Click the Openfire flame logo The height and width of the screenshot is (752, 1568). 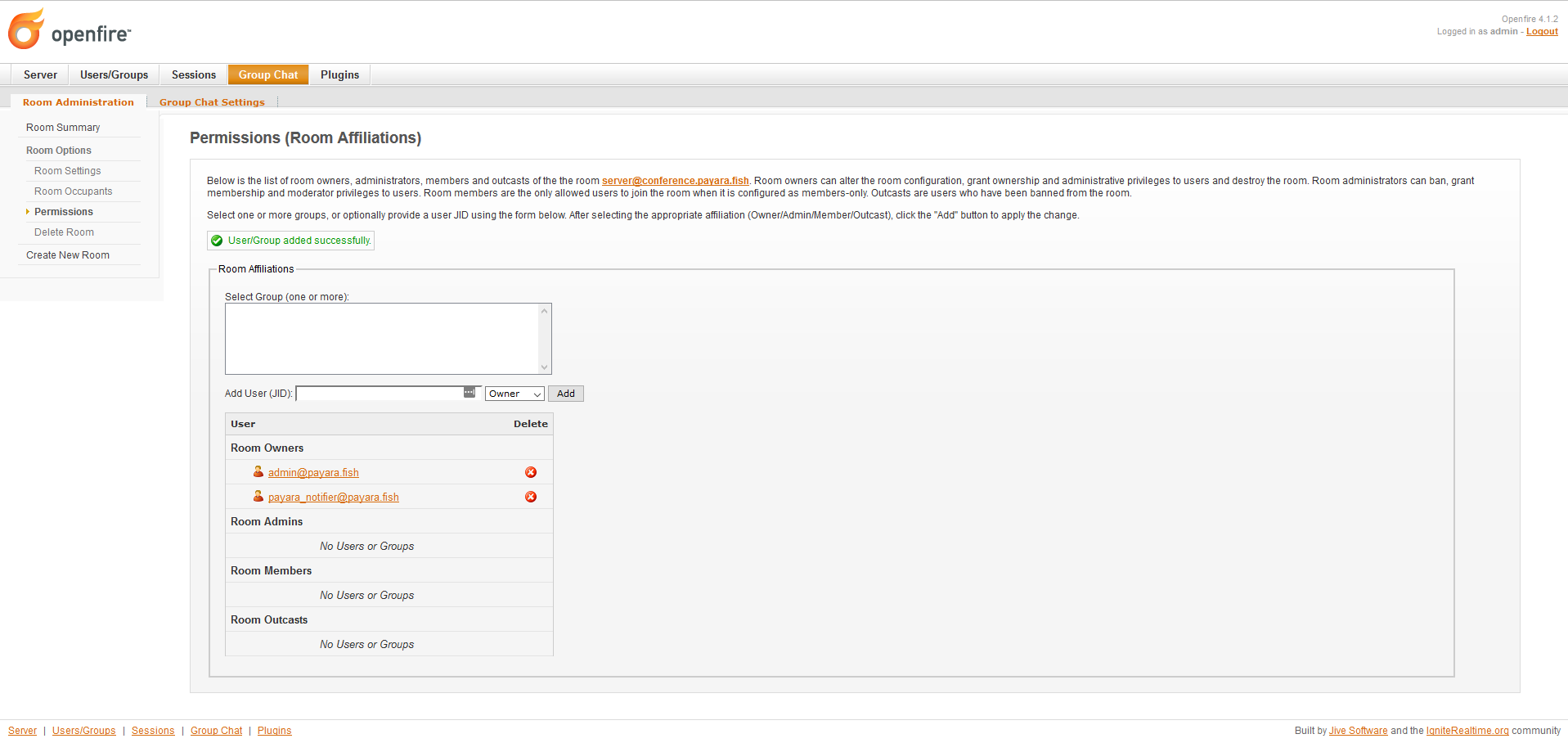[25, 28]
